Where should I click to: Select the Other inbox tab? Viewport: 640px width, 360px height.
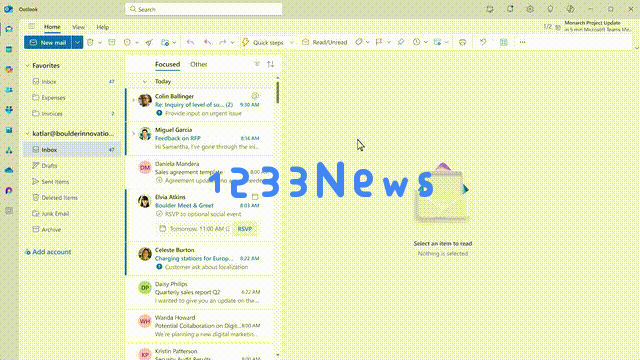click(x=198, y=64)
